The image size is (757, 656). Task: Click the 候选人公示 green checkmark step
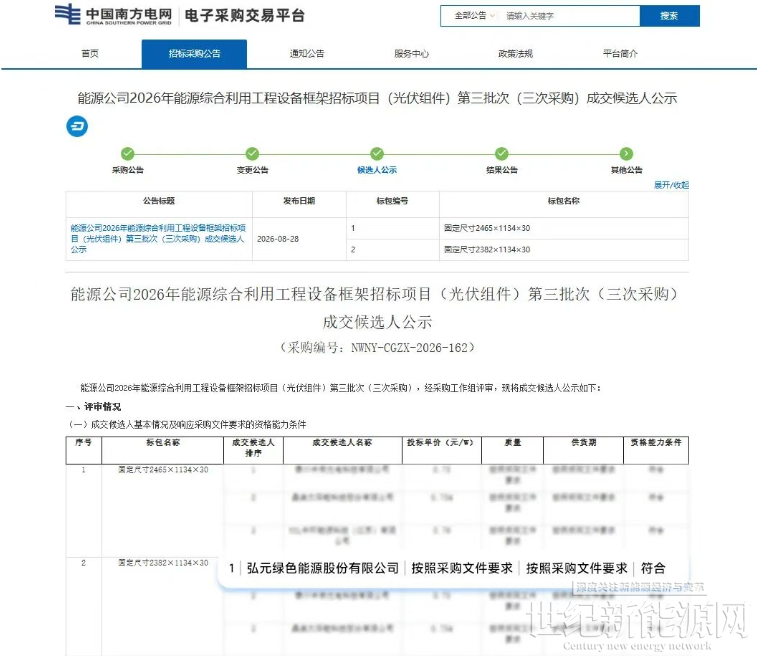377,154
